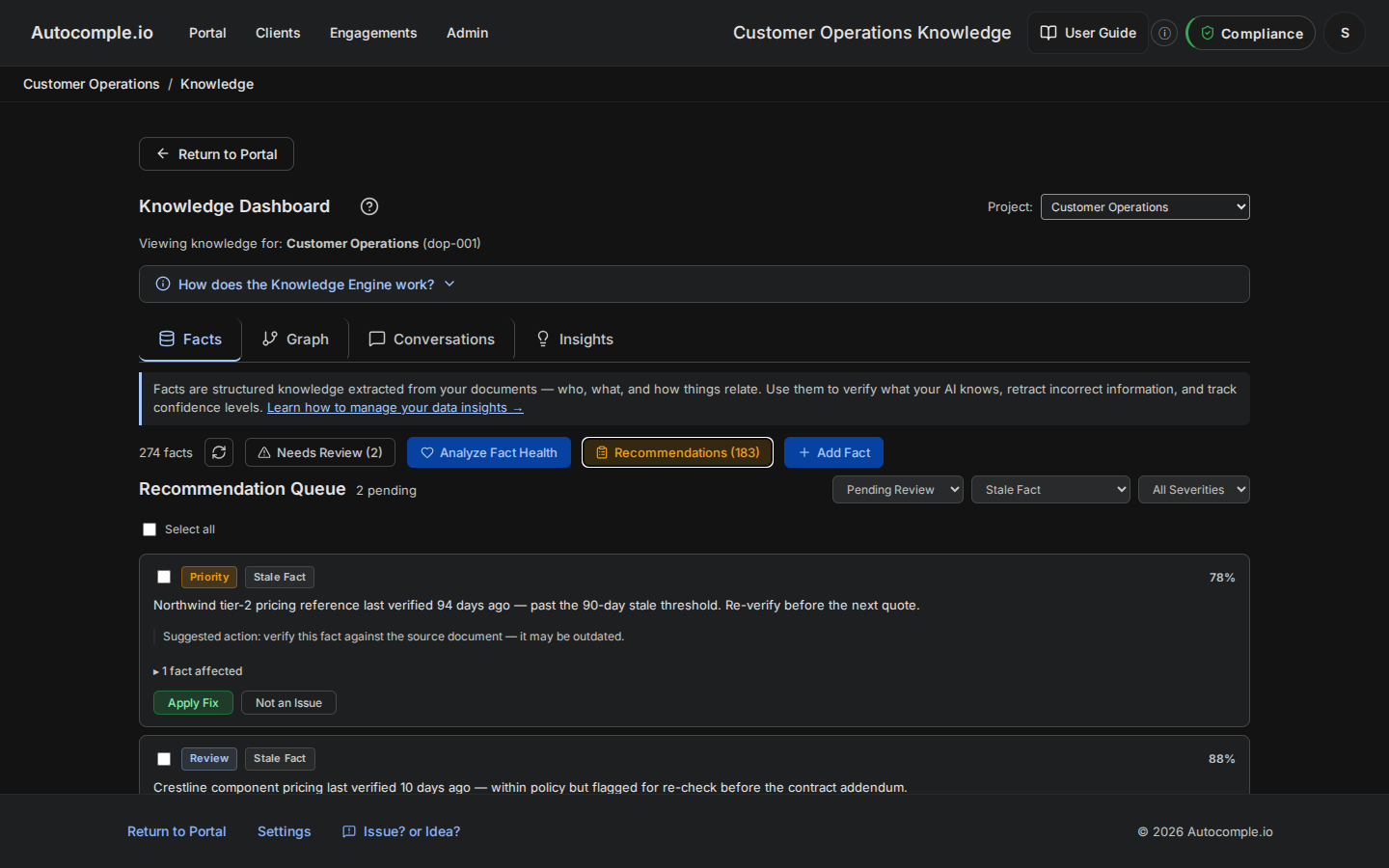Open the Clients nav menu
Viewport: 1389px width, 868px height.
pos(278,33)
